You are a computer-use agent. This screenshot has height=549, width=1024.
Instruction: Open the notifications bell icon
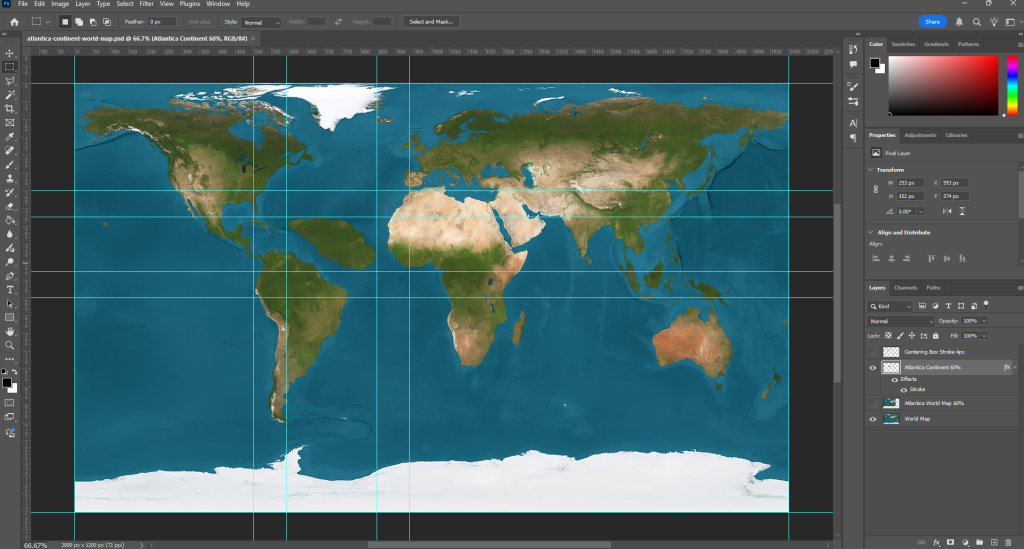tap(959, 22)
